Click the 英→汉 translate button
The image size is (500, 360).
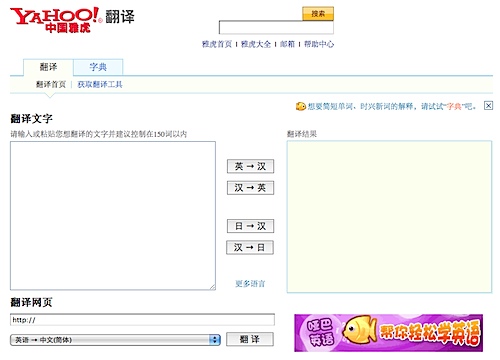click(250, 166)
